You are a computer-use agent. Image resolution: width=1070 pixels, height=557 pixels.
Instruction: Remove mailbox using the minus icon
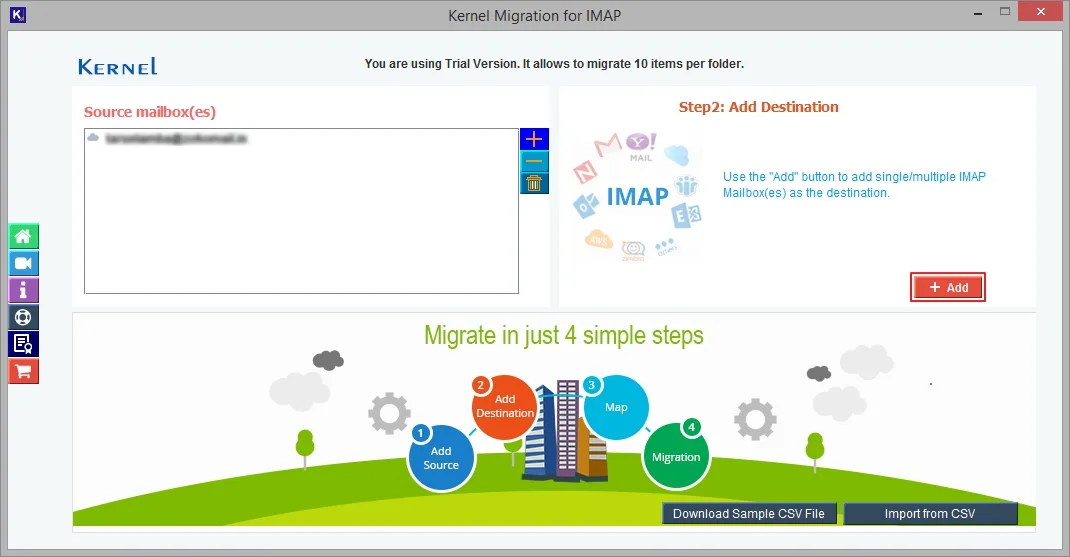click(x=534, y=161)
